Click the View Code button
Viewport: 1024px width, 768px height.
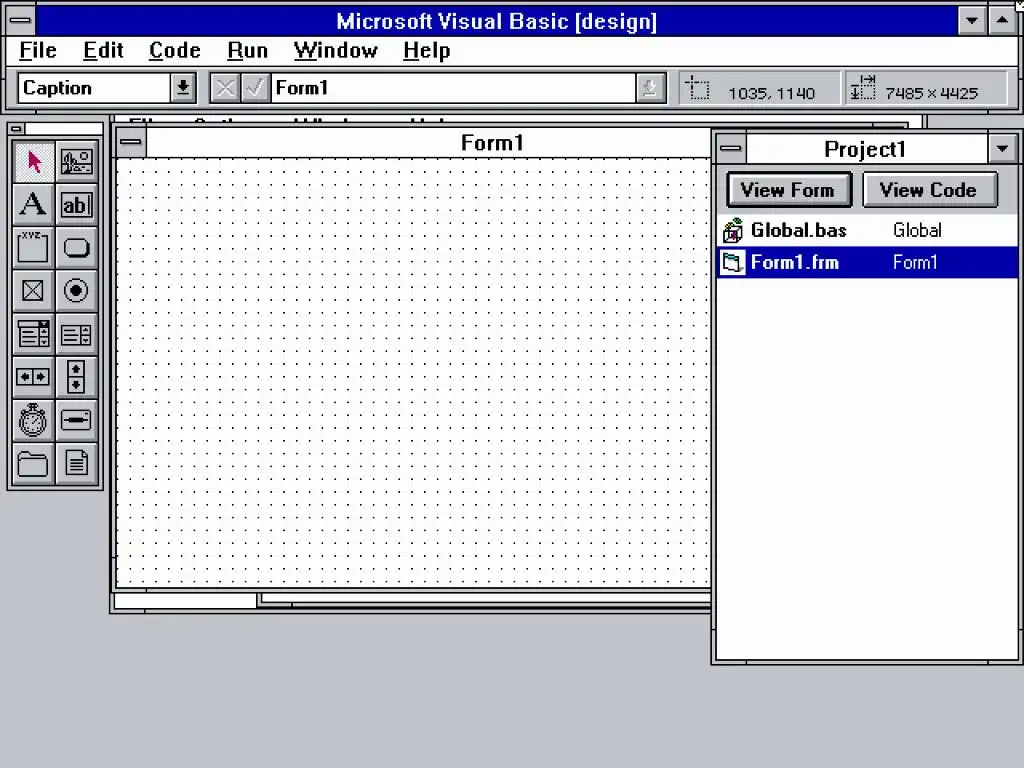(929, 190)
